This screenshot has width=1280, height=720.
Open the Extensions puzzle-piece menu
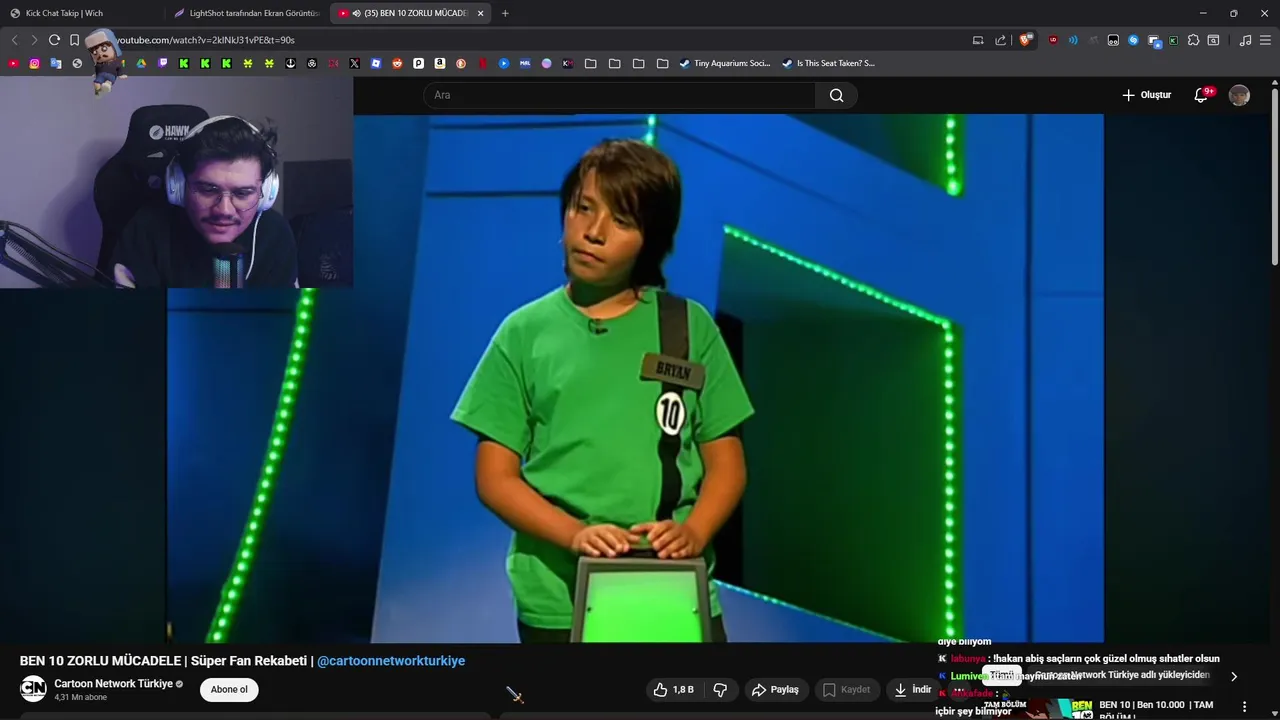coord(1193,40)
